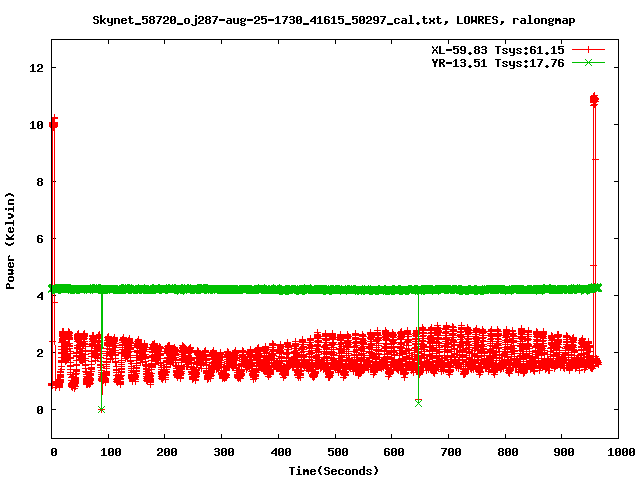
Task: Click the red legend line sample
Action: coord(588,50)
